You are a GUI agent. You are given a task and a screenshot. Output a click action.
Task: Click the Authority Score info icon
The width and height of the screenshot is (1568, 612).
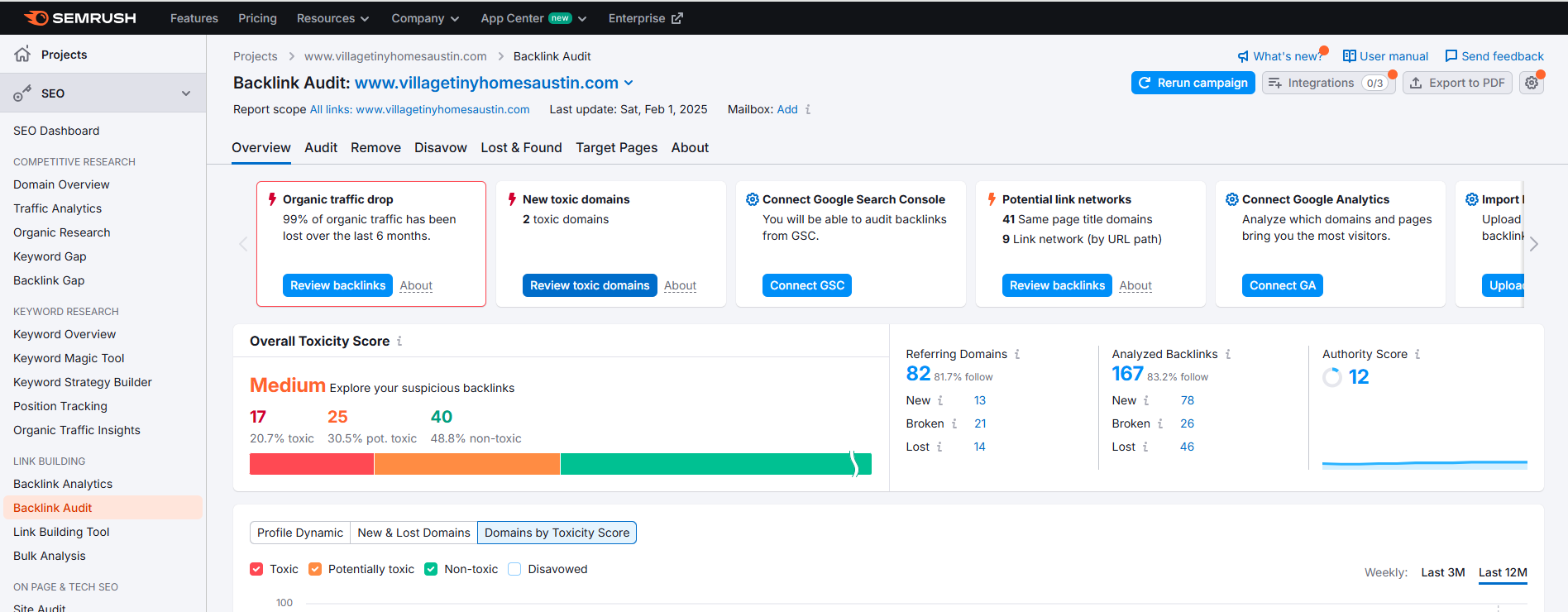(1417, 354)
